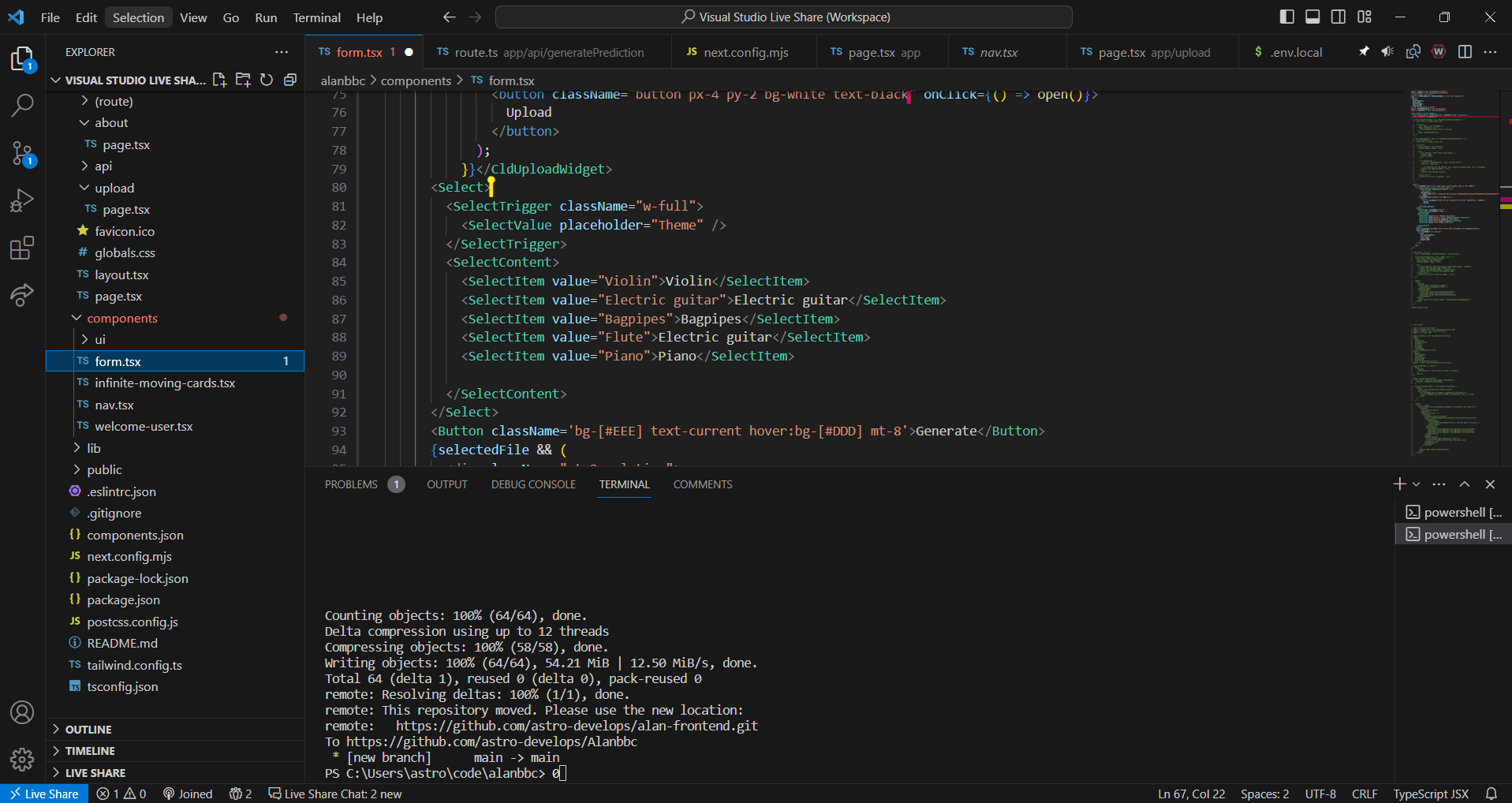
Task: Click Live Share button in status bar
Action: click(44, 794)
